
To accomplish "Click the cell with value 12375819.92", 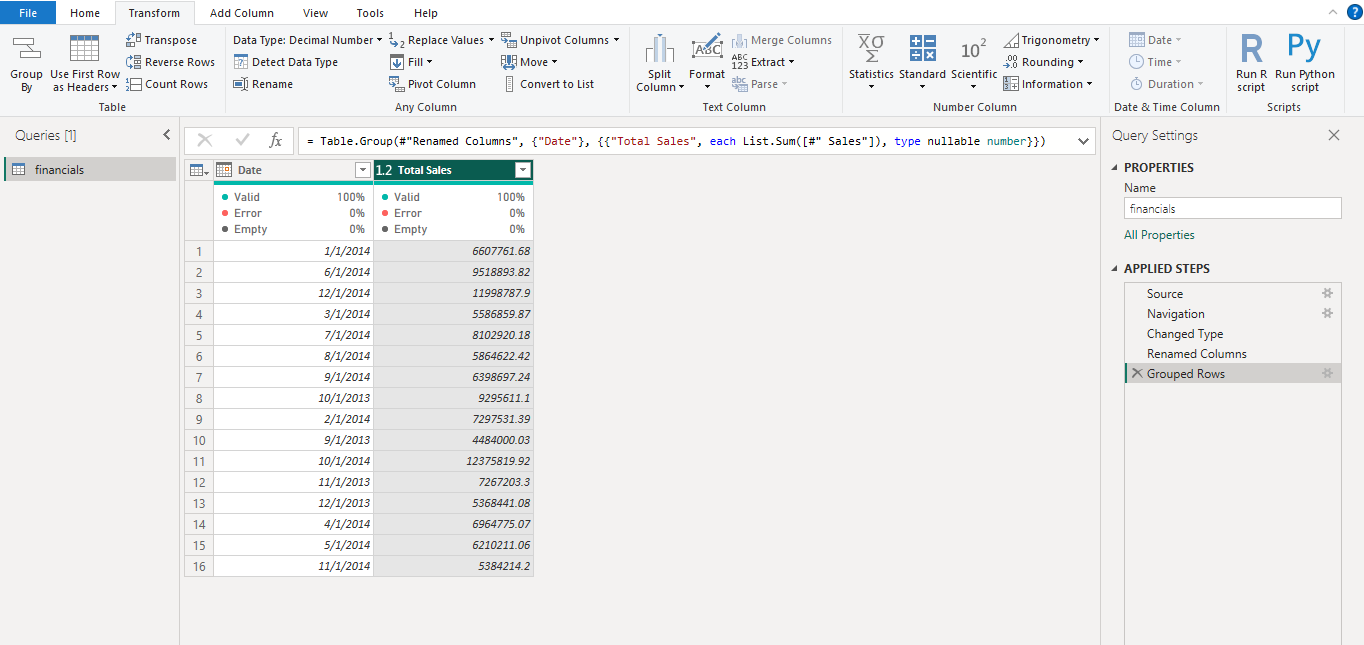I will (453, 461).
